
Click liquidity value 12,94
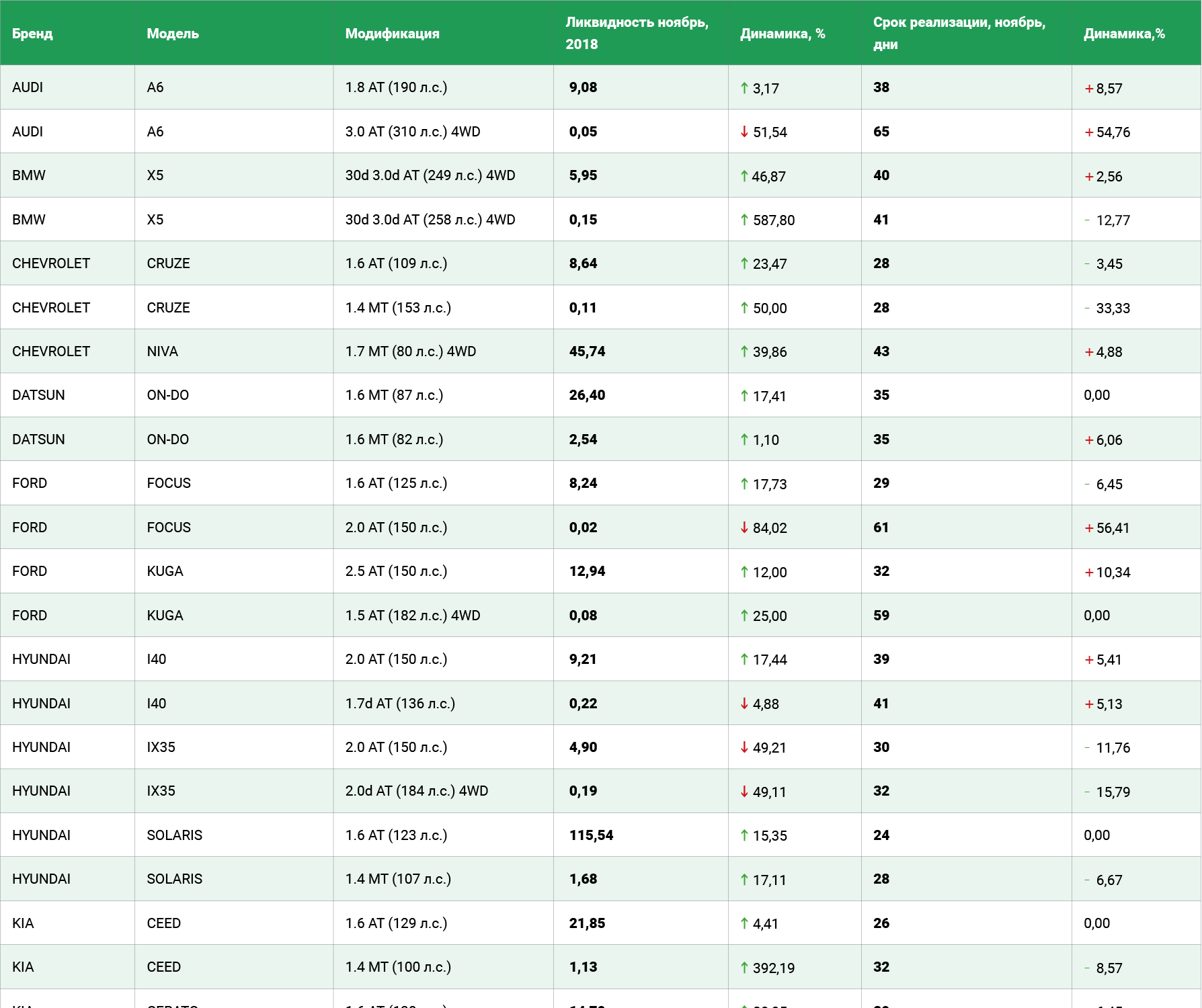point(587,571)
